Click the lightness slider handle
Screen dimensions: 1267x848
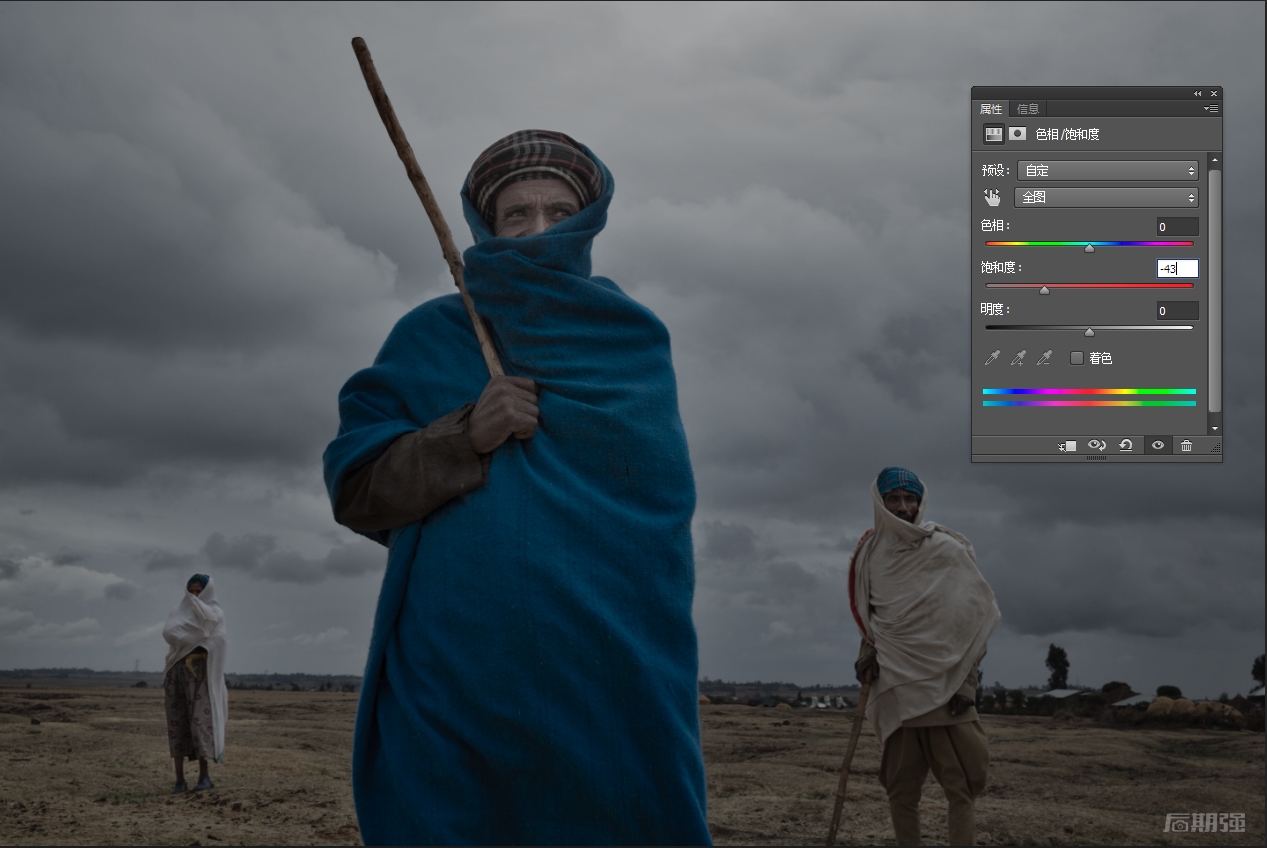pos(1089,332)
